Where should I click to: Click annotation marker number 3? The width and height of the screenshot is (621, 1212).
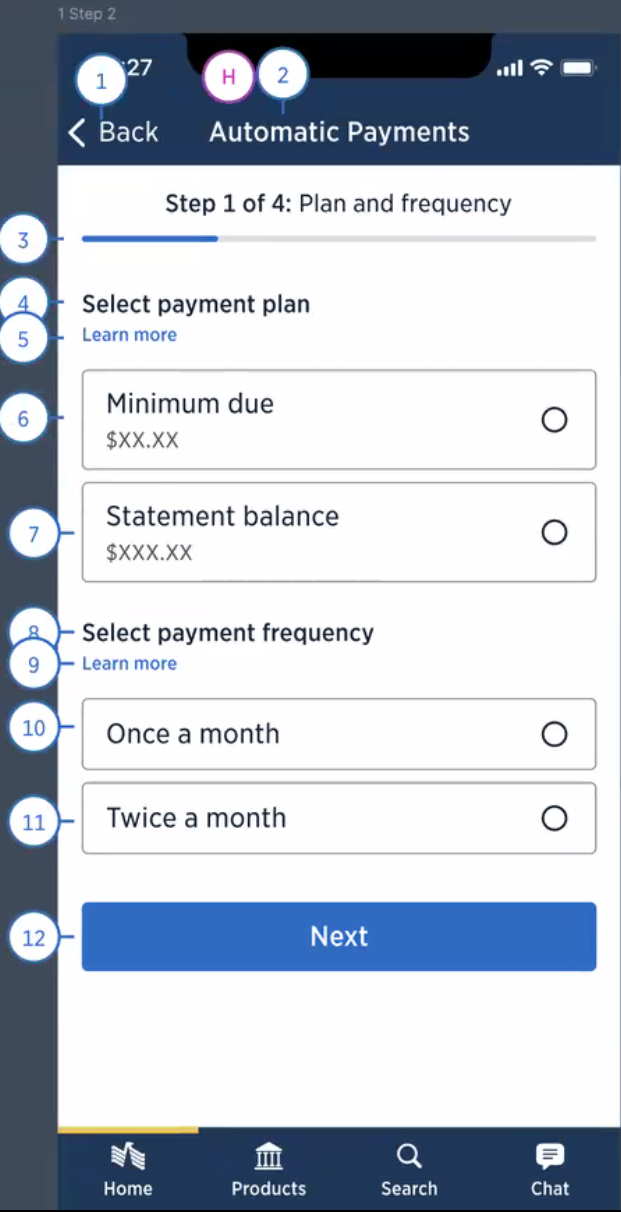point(24,241)
